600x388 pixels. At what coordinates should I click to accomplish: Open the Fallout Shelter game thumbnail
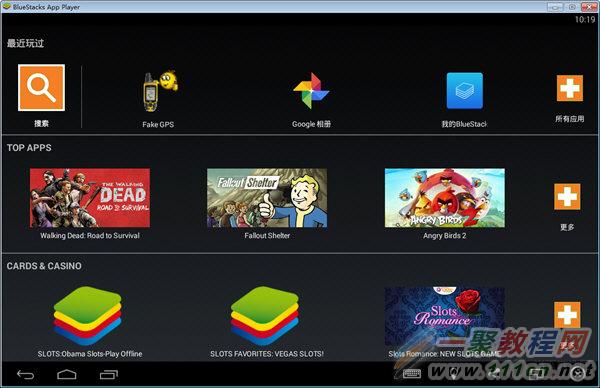tap(267, 198)
